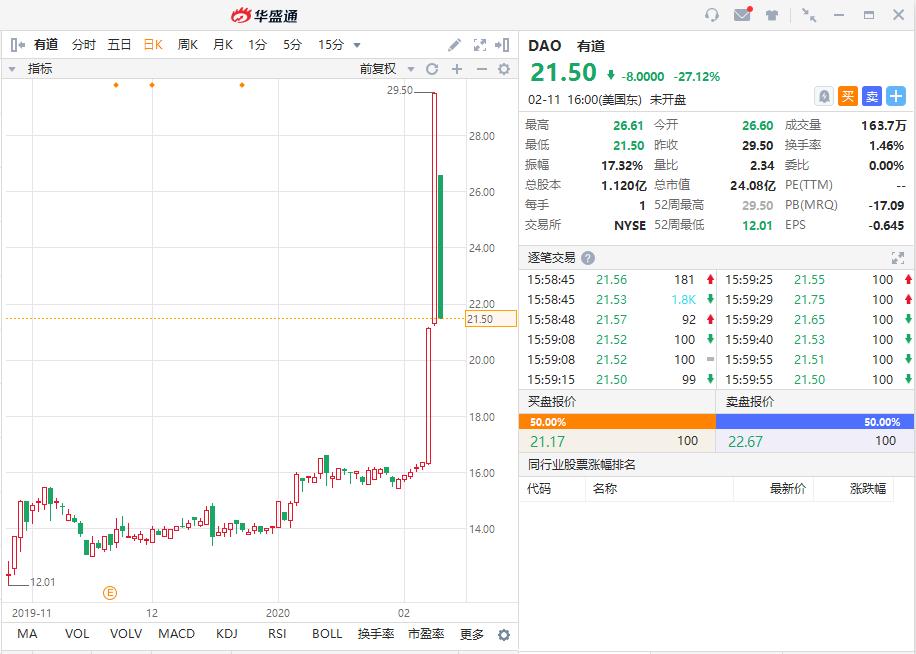Click the earnings E marker on chart

point(110,593)
